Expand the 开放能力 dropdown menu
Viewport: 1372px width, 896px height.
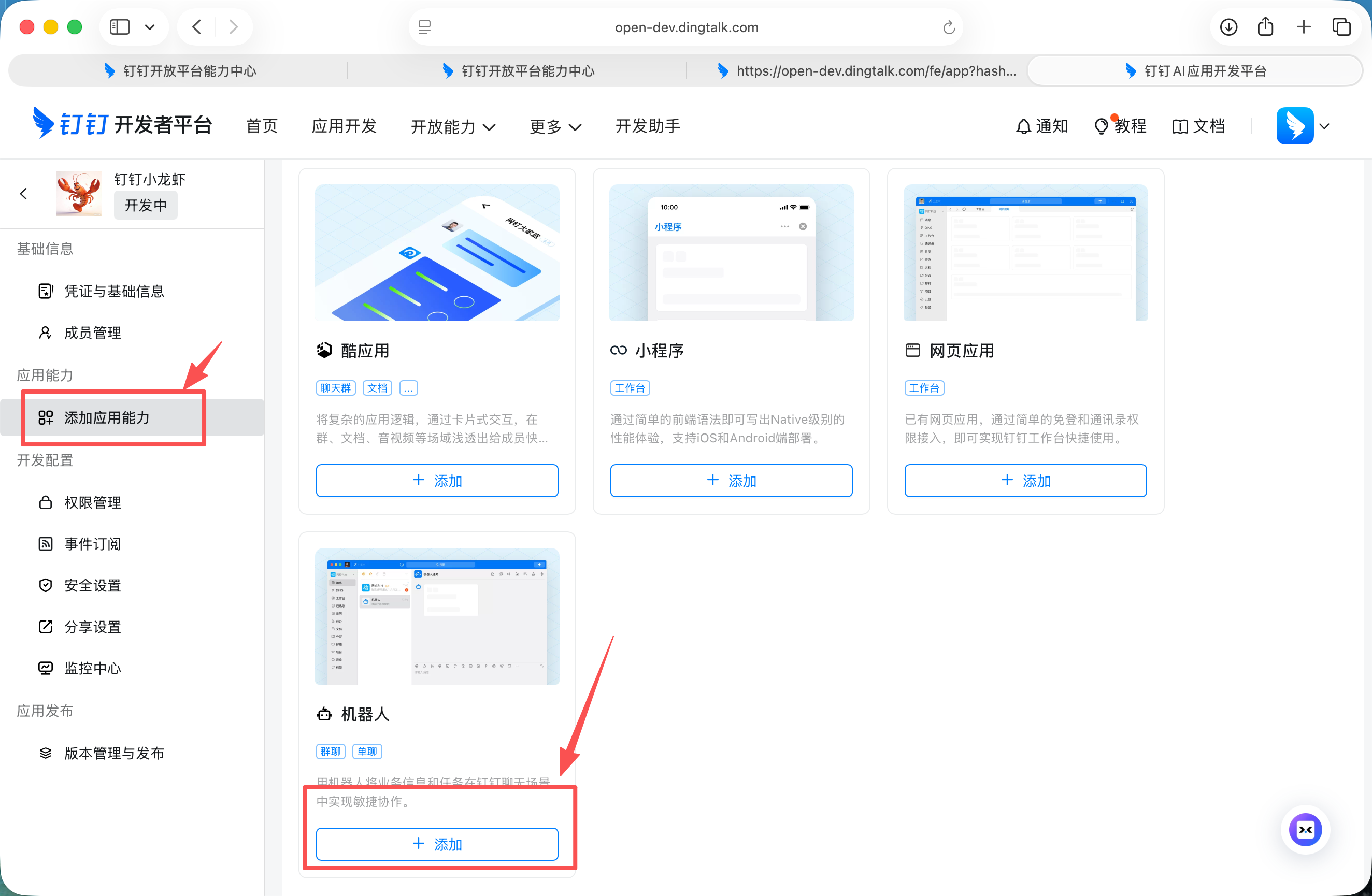(x=452, y=127)
